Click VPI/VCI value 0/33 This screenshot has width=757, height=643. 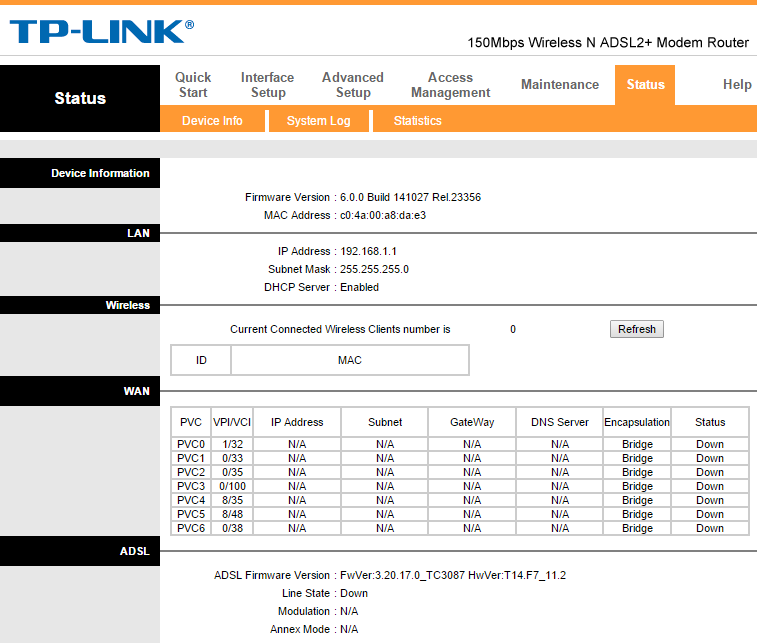click(232, 458)
